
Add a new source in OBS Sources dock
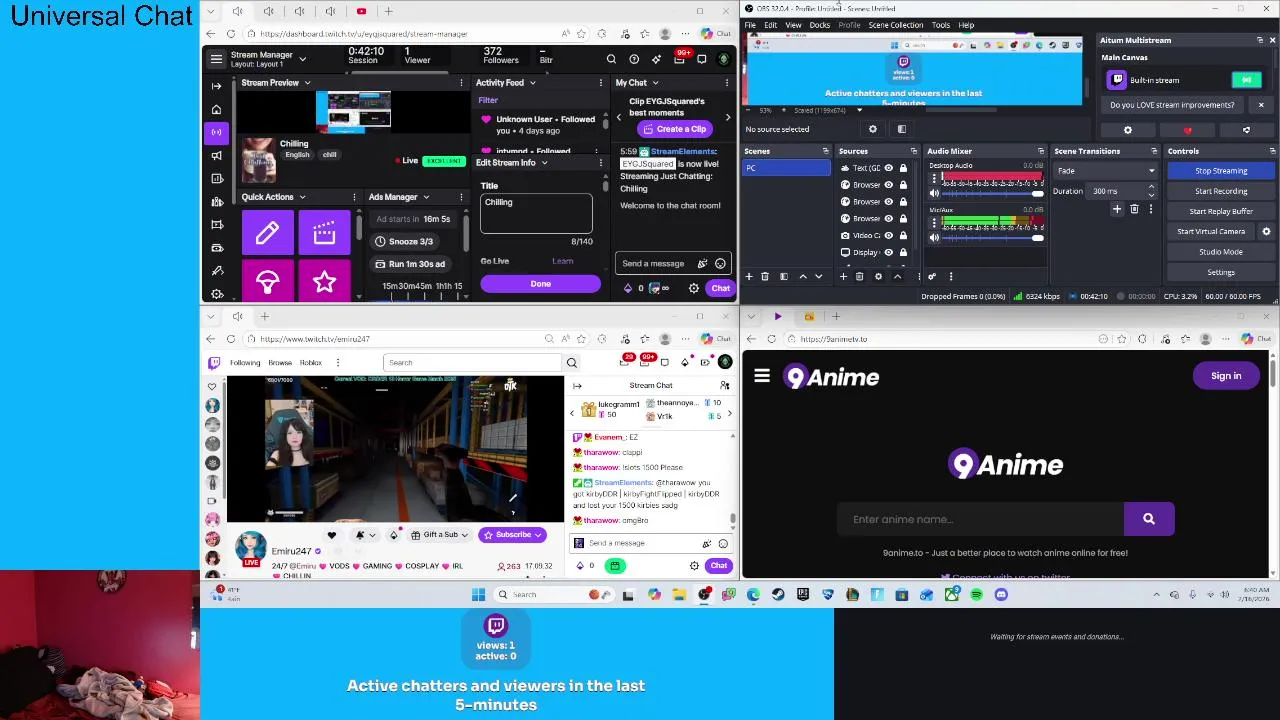(x=843, y=276)
